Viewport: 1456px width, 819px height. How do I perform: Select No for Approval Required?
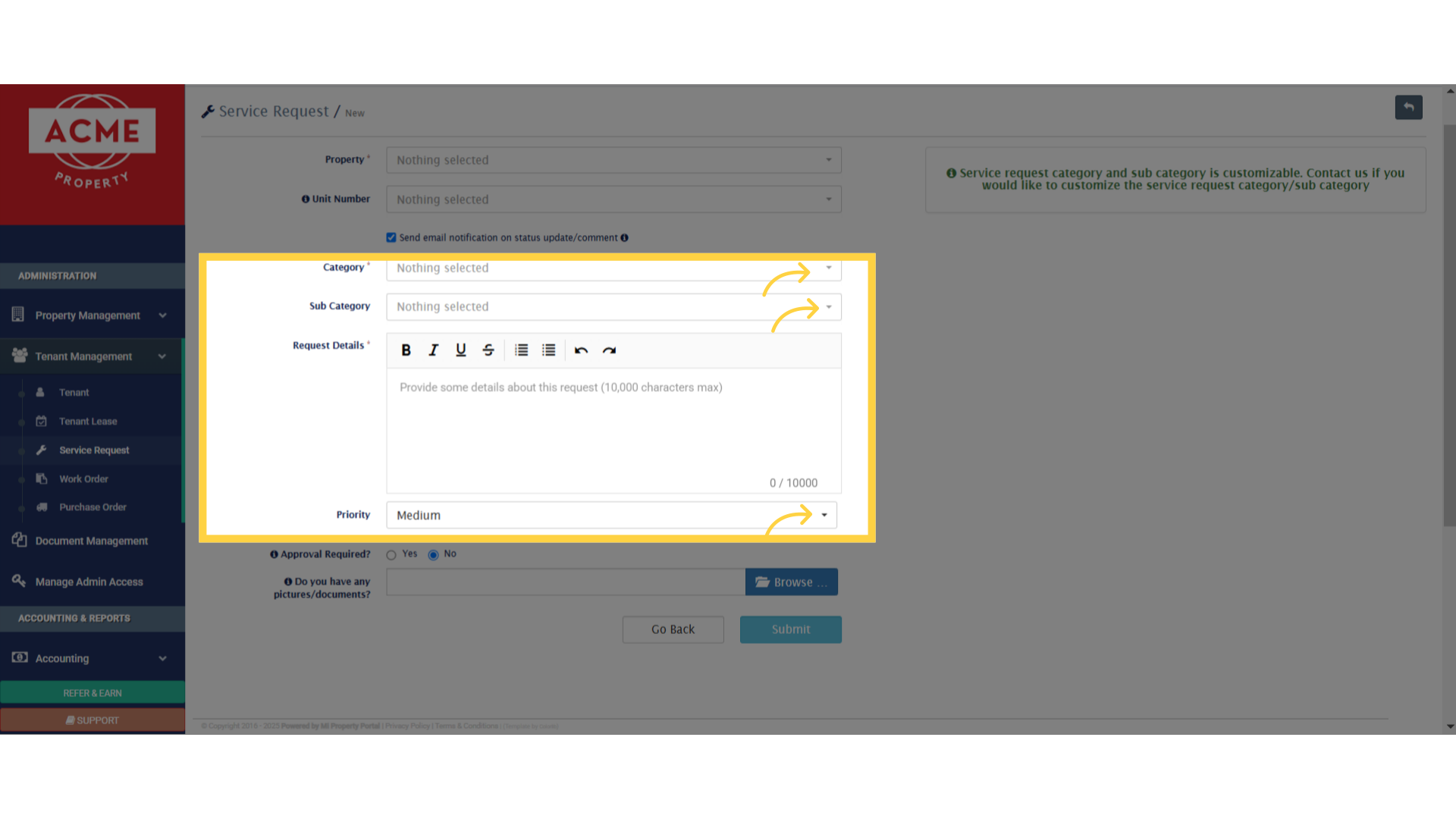[433, 555]
